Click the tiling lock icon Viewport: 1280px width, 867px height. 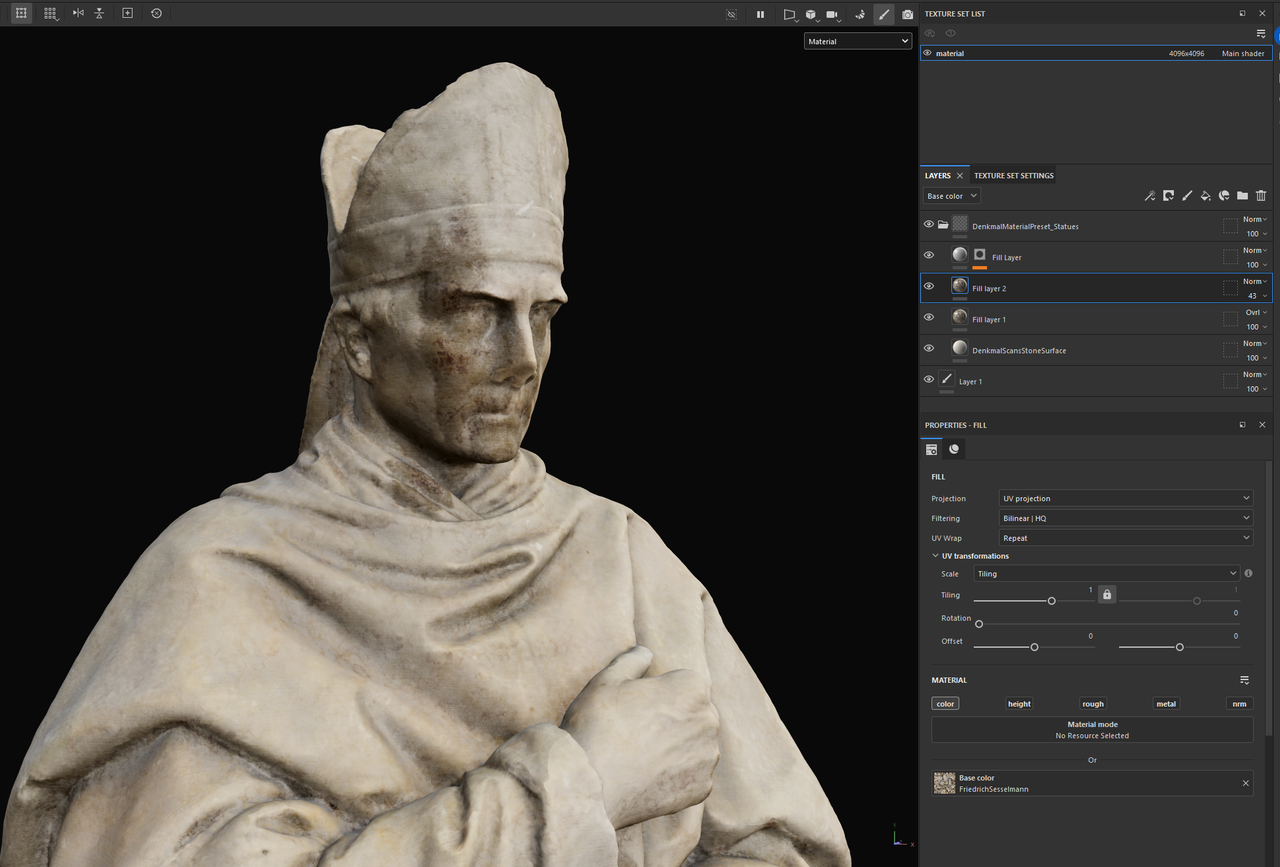pyautogui.click(x=1107, y=594)
